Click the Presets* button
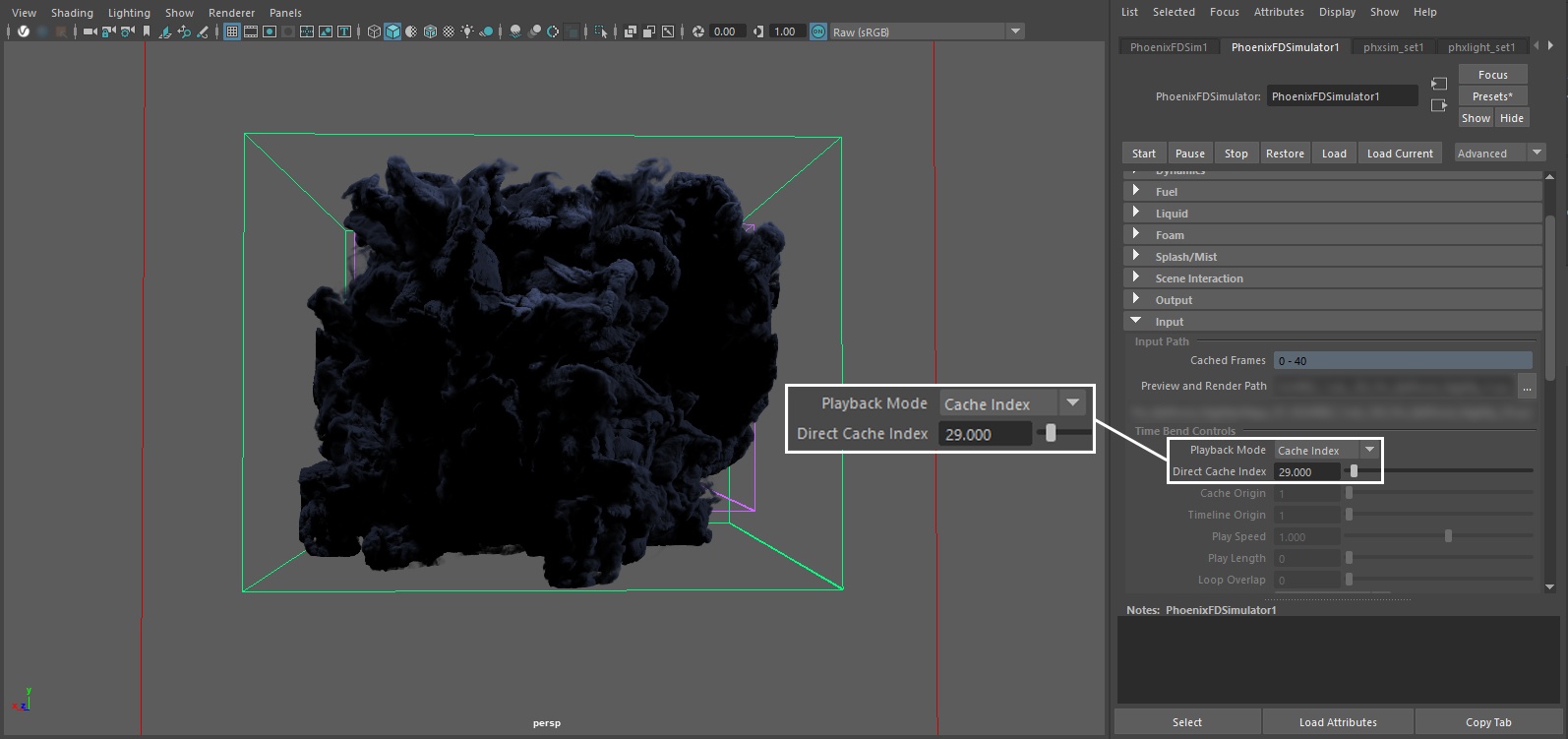This screenshot has height=739, width=1568. (1492, 96)
